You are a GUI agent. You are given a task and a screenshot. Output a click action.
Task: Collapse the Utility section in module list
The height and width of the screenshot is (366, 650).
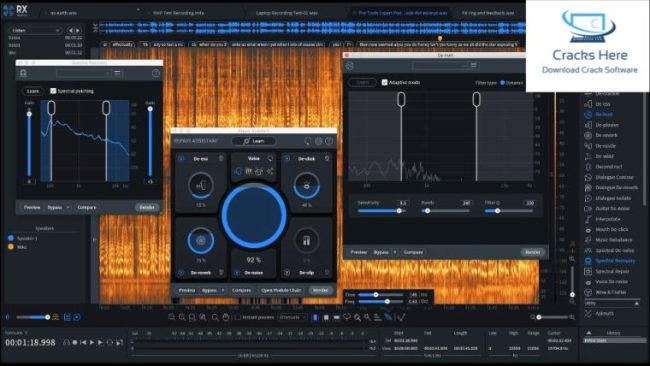coord(637,303)
